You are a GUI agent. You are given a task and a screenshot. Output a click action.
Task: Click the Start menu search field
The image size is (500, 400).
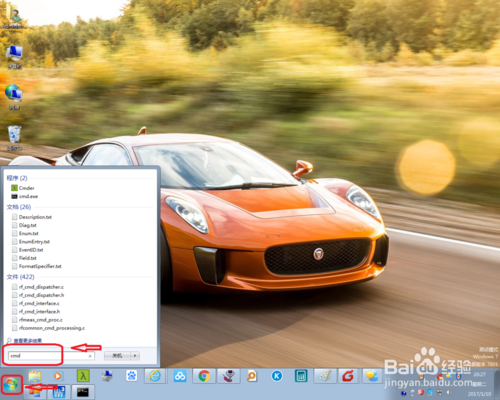[51, 356]
